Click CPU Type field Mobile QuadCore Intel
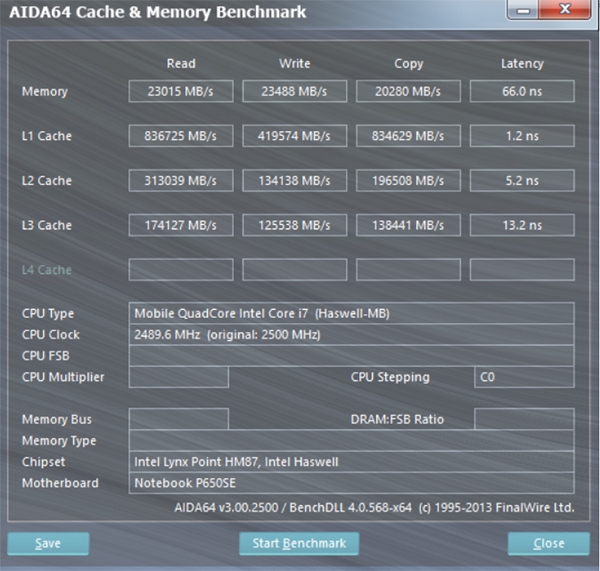600x571 pixels. (351, 313)
